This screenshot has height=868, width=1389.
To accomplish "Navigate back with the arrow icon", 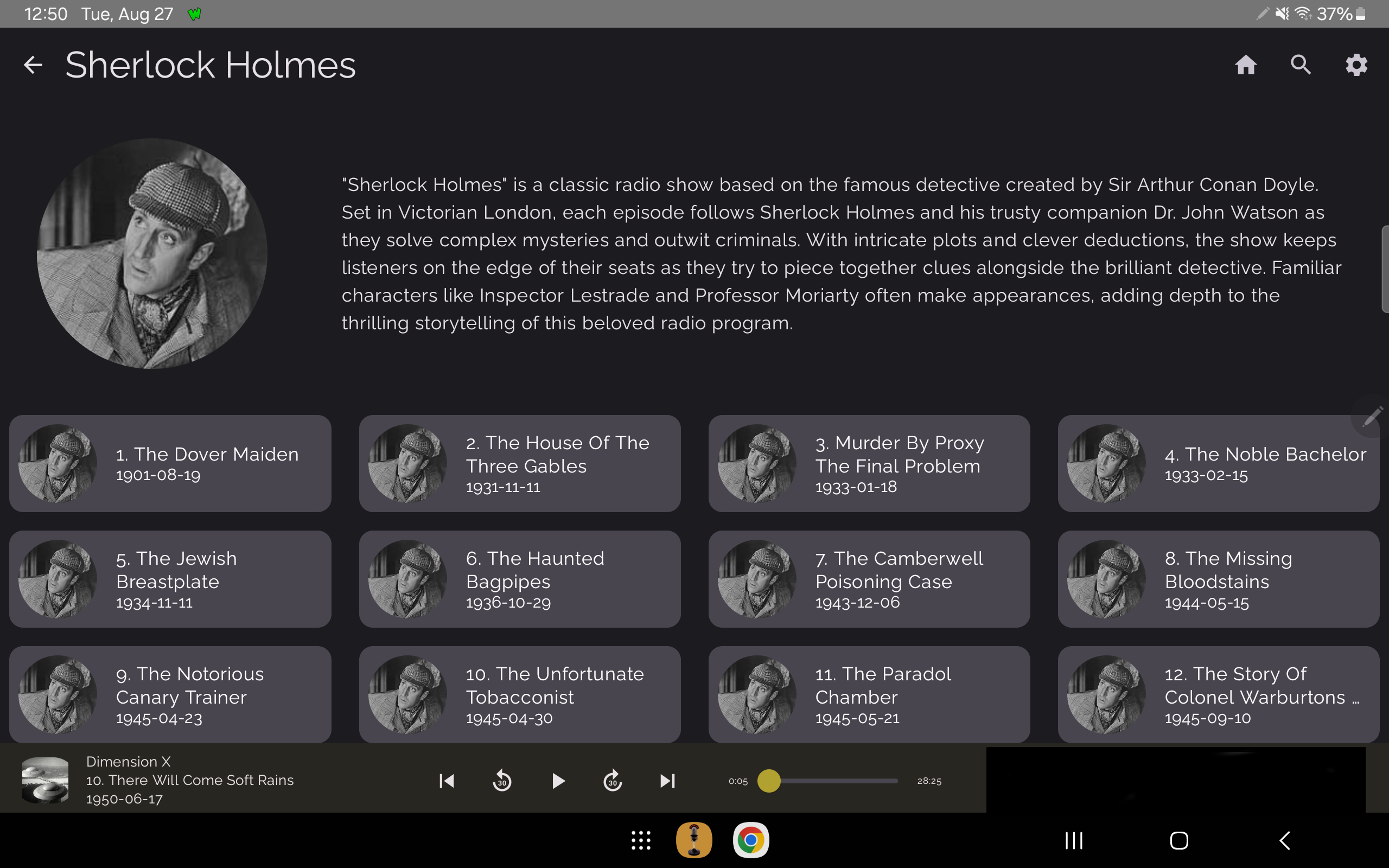I will [33, 65].
